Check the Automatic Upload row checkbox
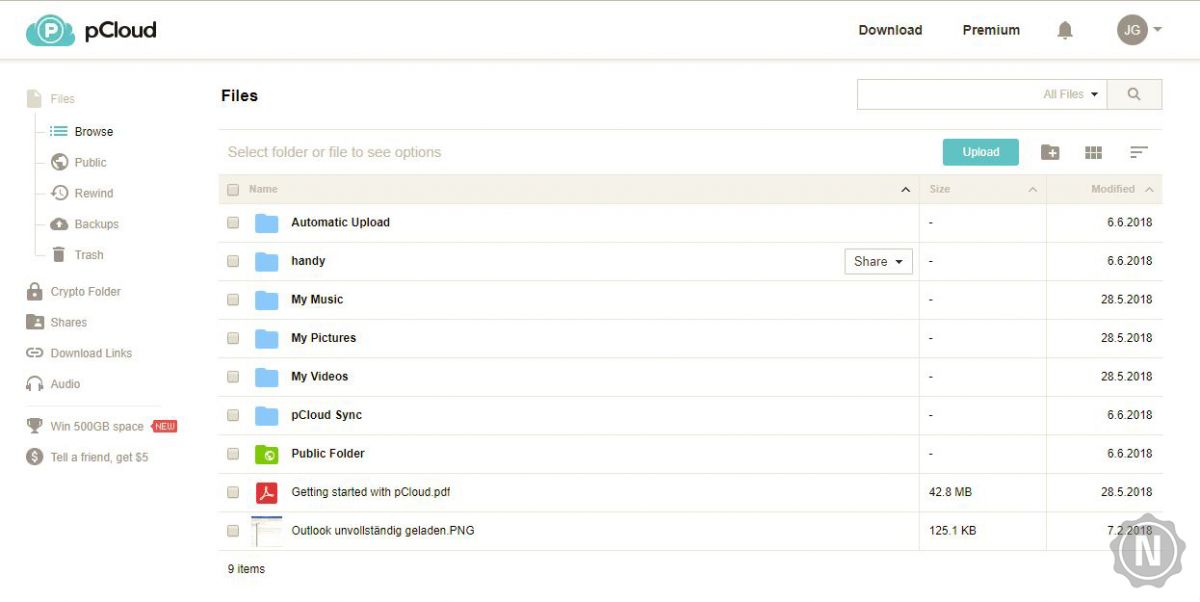The image size is (1200, 602). click(x=233, y=223)
